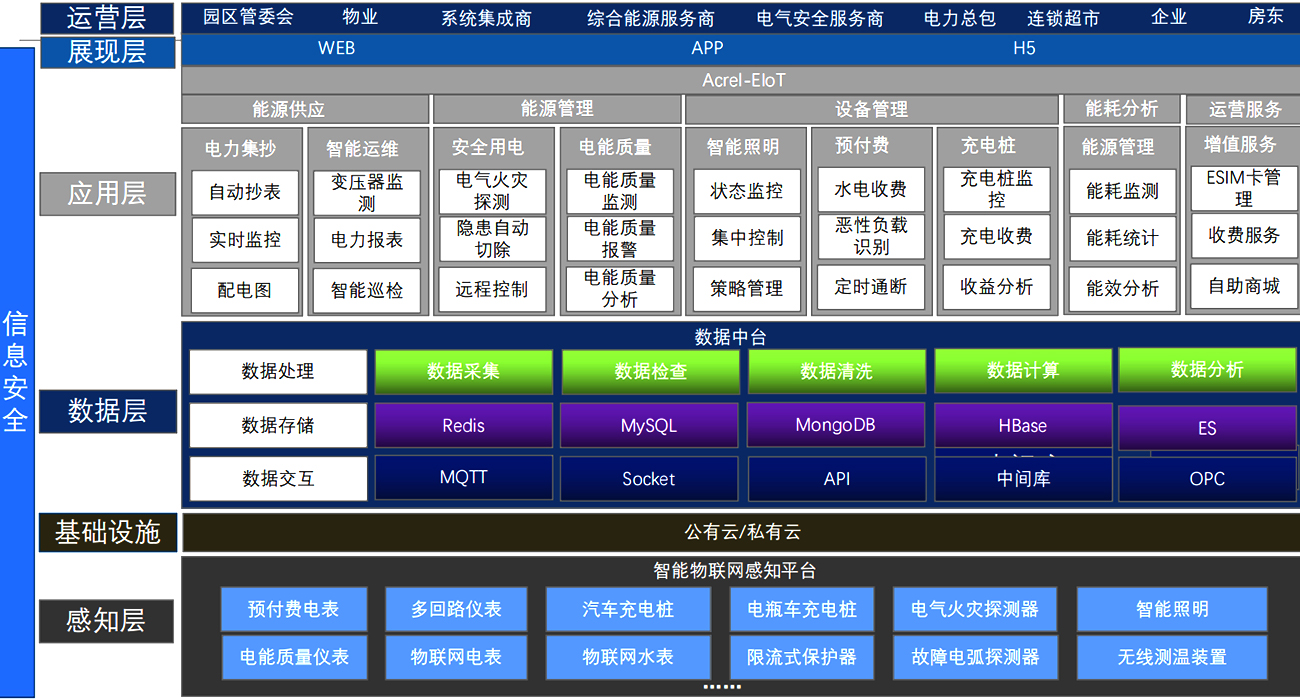The height and width of the screenshot is (700, 1300).
Task: Select the vertical 信息安全 side bar
Action: (x=16, y=370)
